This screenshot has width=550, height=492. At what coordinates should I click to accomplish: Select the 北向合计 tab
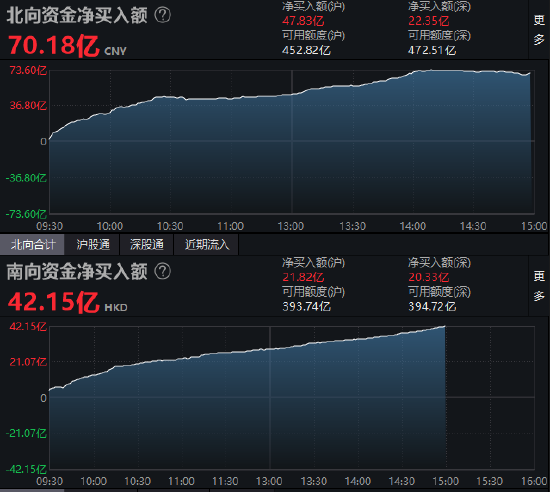point(32,244)
